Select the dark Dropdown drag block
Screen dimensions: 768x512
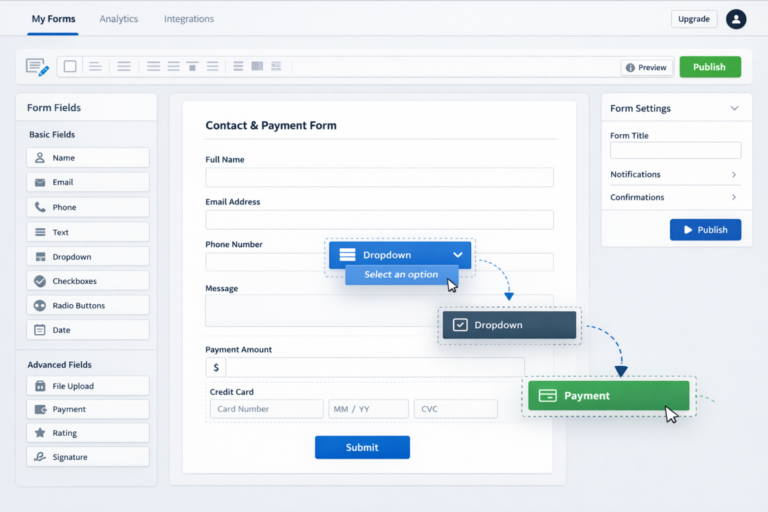click(509, 325)
